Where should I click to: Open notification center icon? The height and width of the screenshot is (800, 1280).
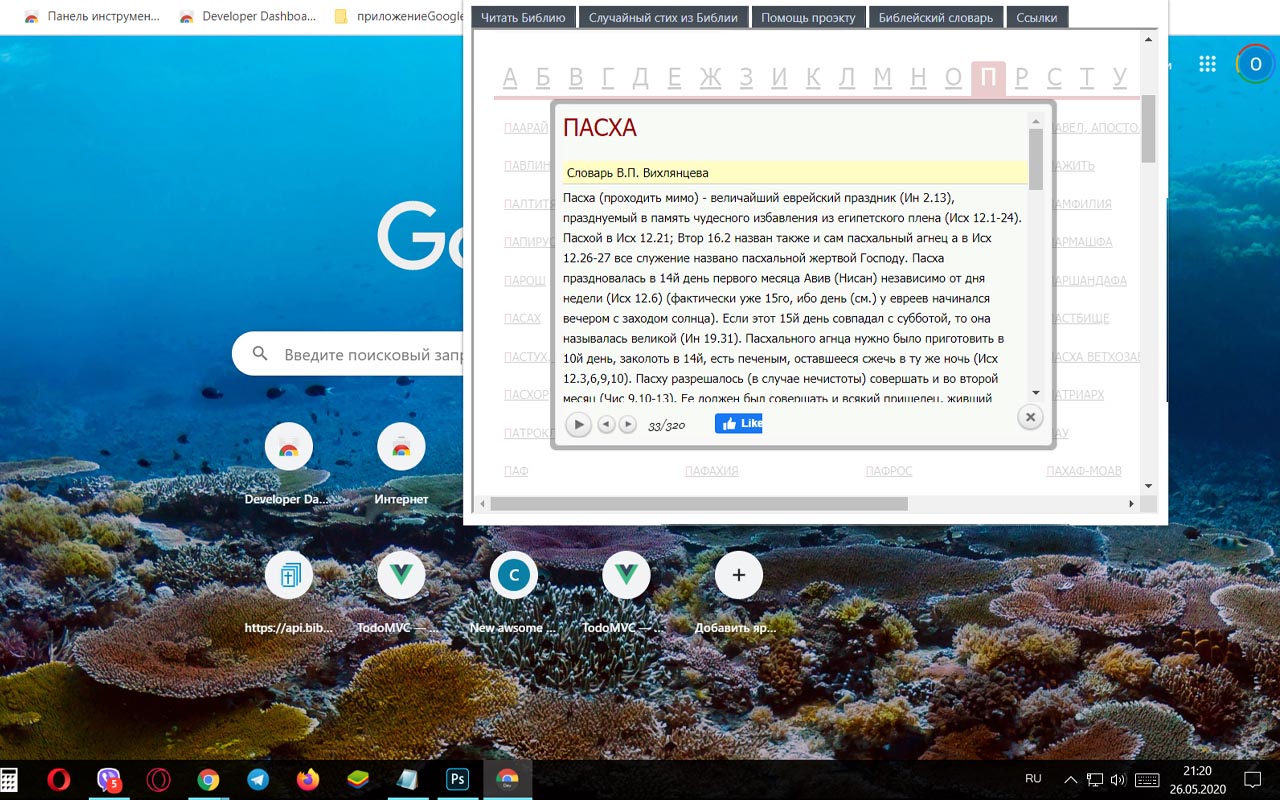click(1252, 780)
